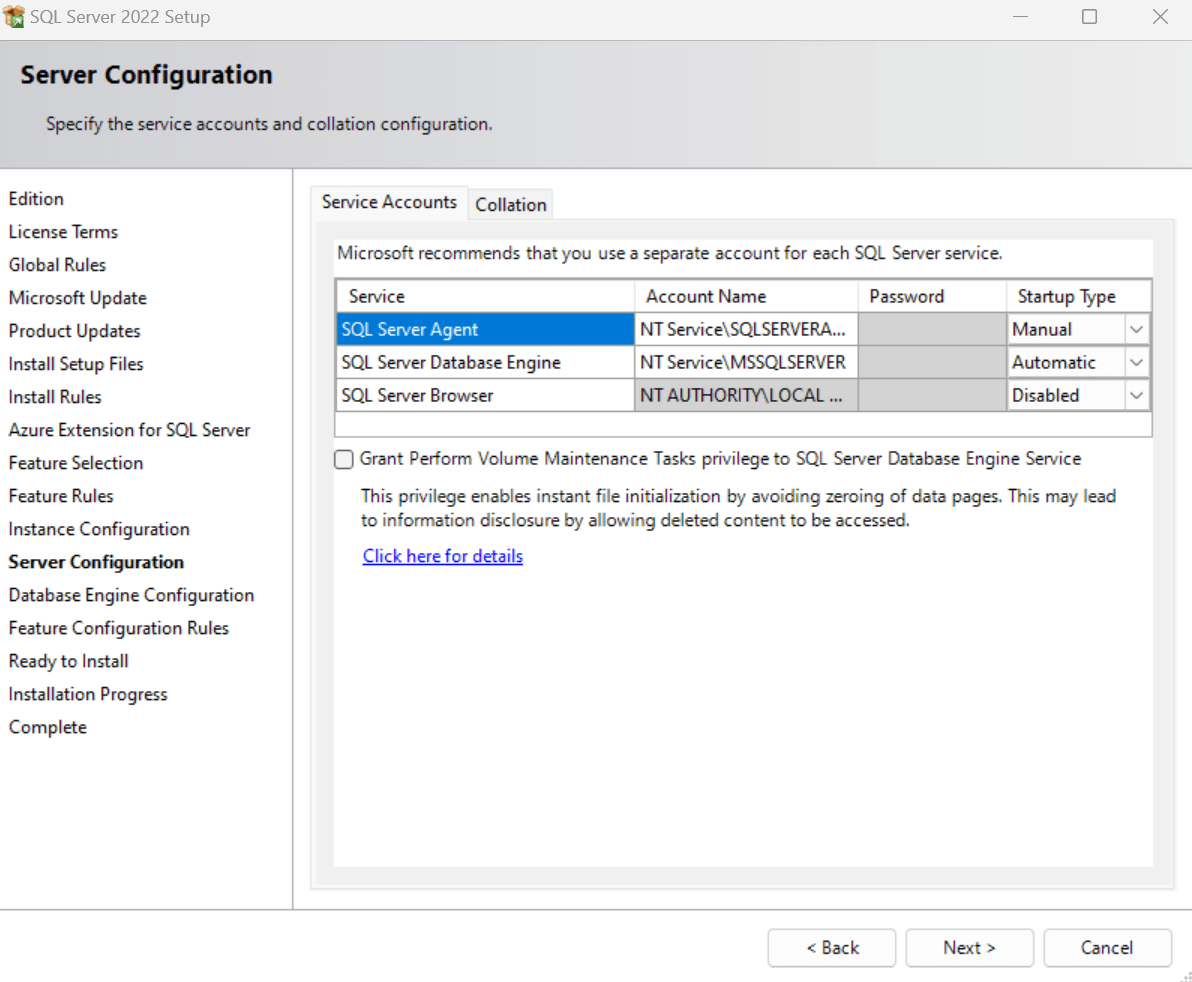The image size is (1192, 982).
Task: Select Azure Extension for SQL Server step
Action: click(x=129, y=430)
